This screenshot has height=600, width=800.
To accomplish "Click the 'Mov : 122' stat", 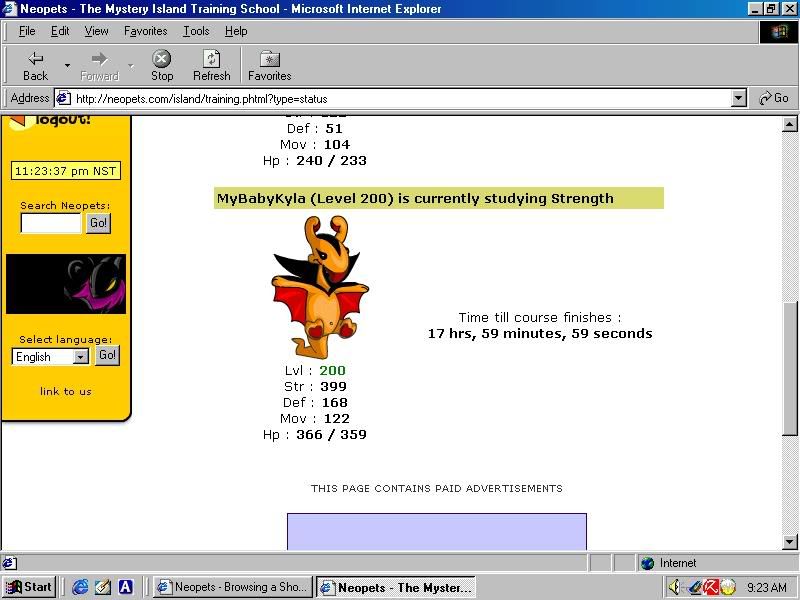I will (315, 418).
